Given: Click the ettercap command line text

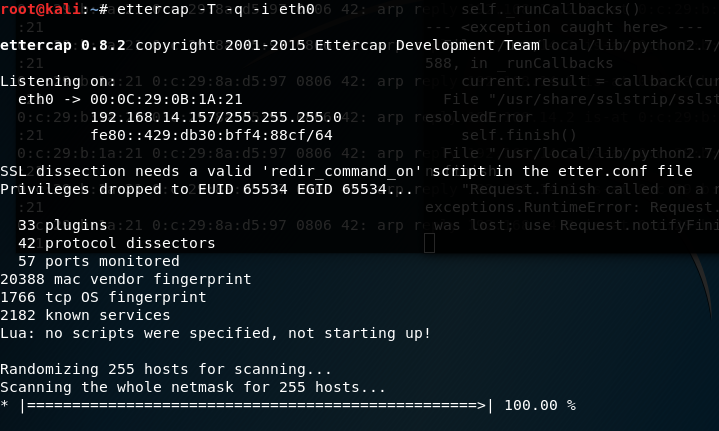Looking at the screenshot, I should click(x=216, y=9).
